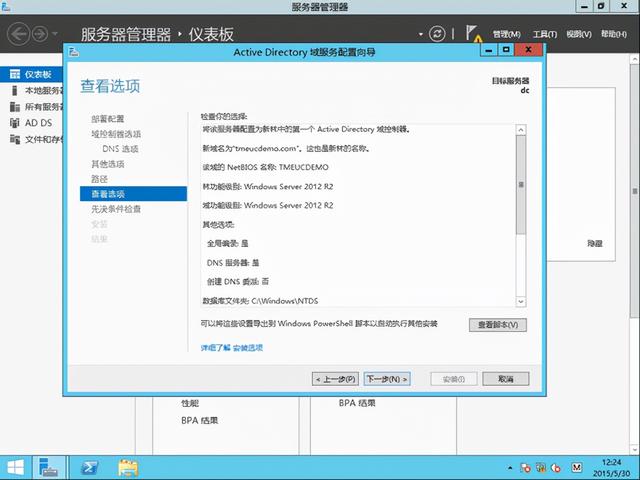Show hidden tray icons arrow
The width and height of the screenshot is (640, 480).
click(510, 468)
